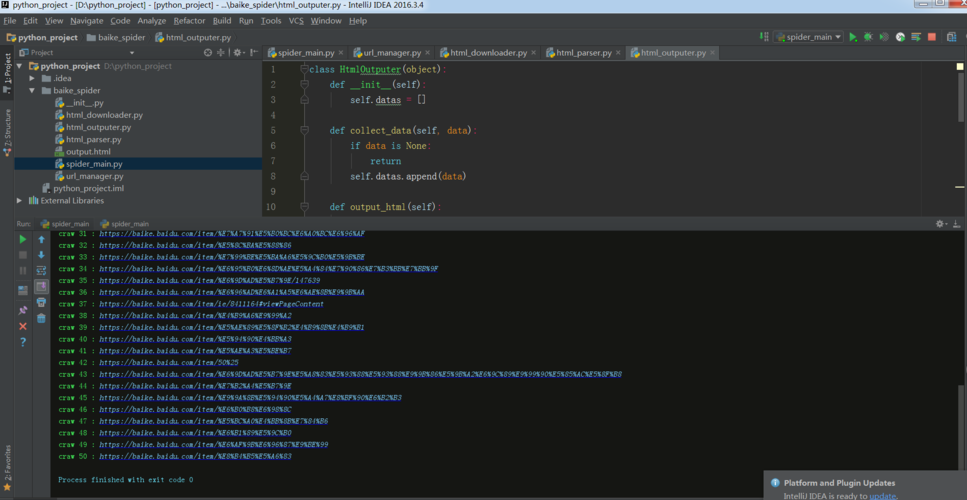Open the Run panel gear settings
The width and height of the screenshot is (967, 500).
point(940,223)
